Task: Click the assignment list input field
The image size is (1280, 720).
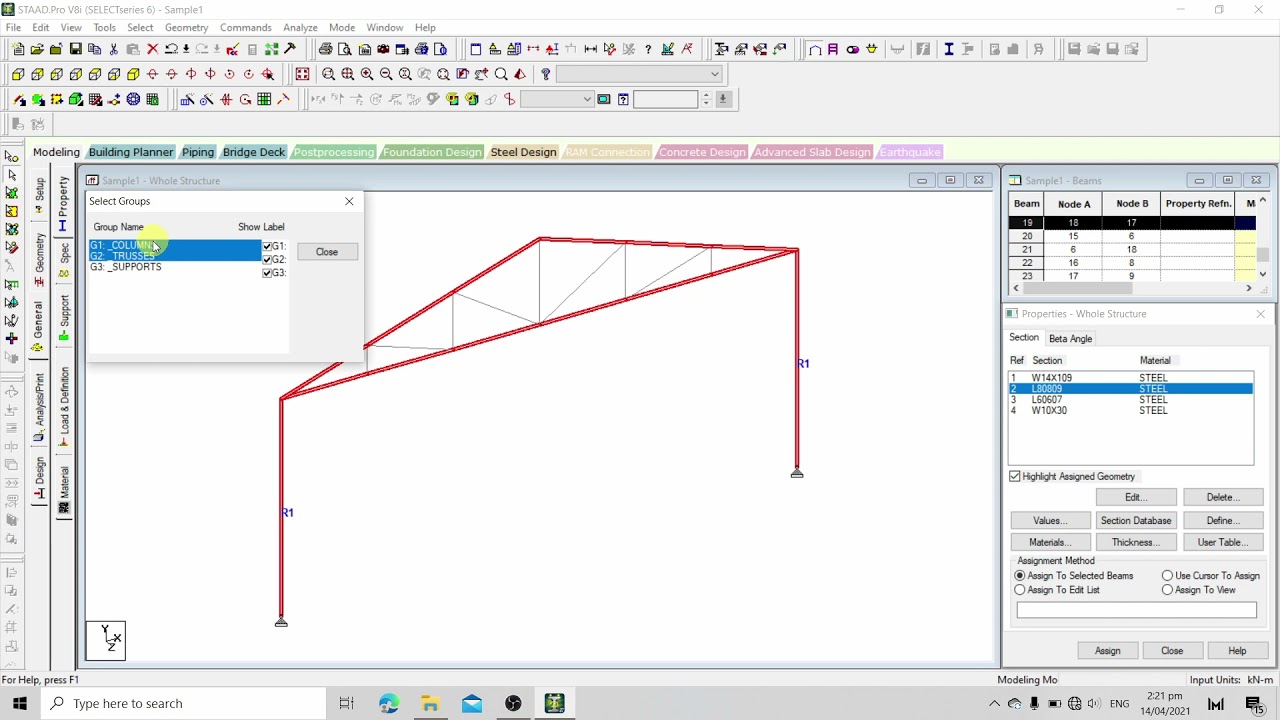Action: [1136, 610]
